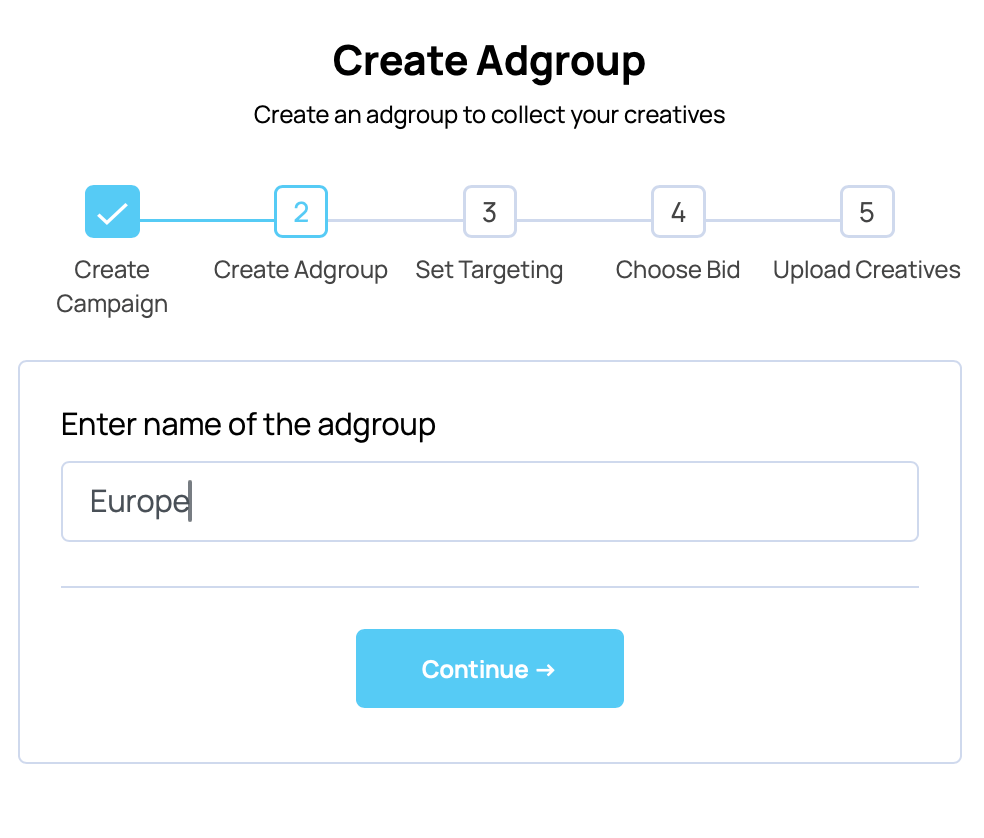Click the subtitle below Create Adgroup heading
This screenshot has height=838, width=984.
[x=489, y=114]
